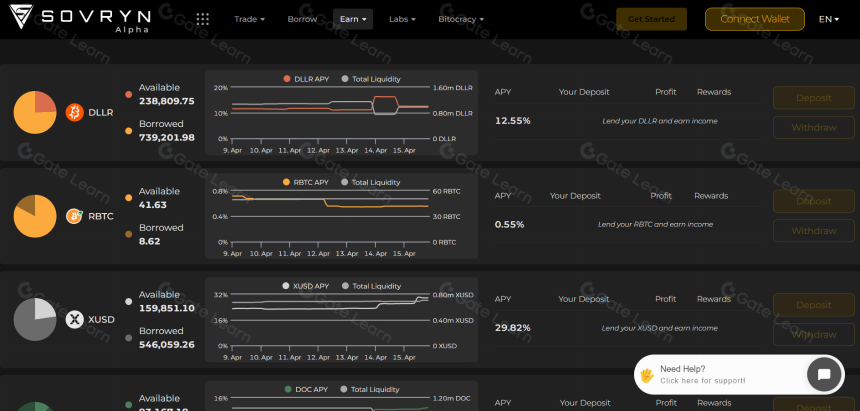
Task: Click XUSD borrowed value 546,059.26
Action: tap(167, 345)
